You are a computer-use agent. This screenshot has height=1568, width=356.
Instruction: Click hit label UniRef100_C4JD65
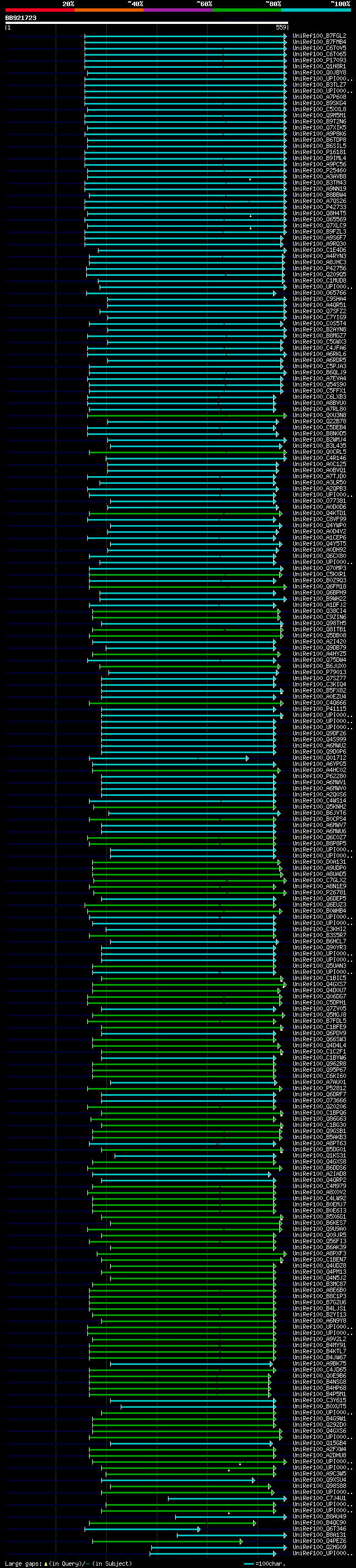coord(319,1369)
